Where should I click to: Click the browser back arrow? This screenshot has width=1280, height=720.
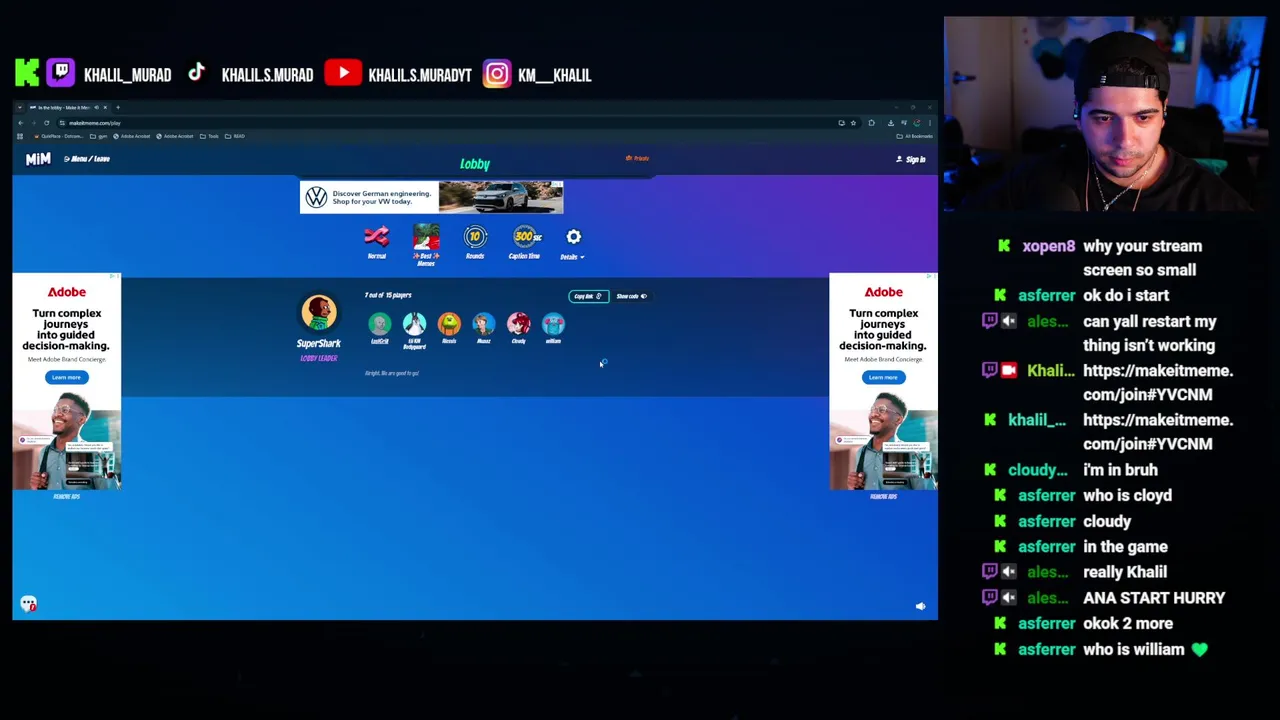21,123
